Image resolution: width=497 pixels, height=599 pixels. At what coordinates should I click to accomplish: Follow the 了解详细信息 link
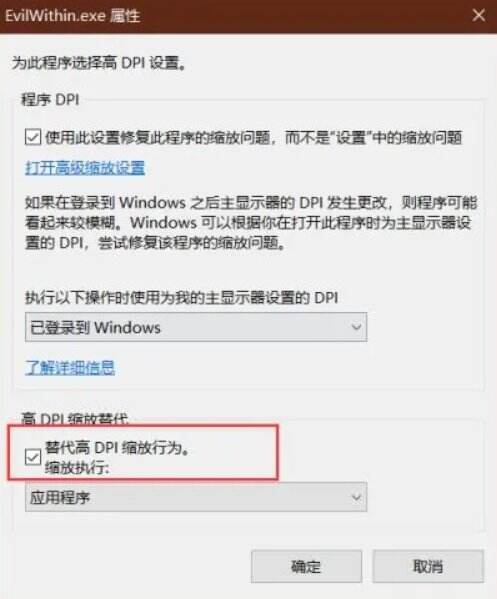click(x=70, y=367)
